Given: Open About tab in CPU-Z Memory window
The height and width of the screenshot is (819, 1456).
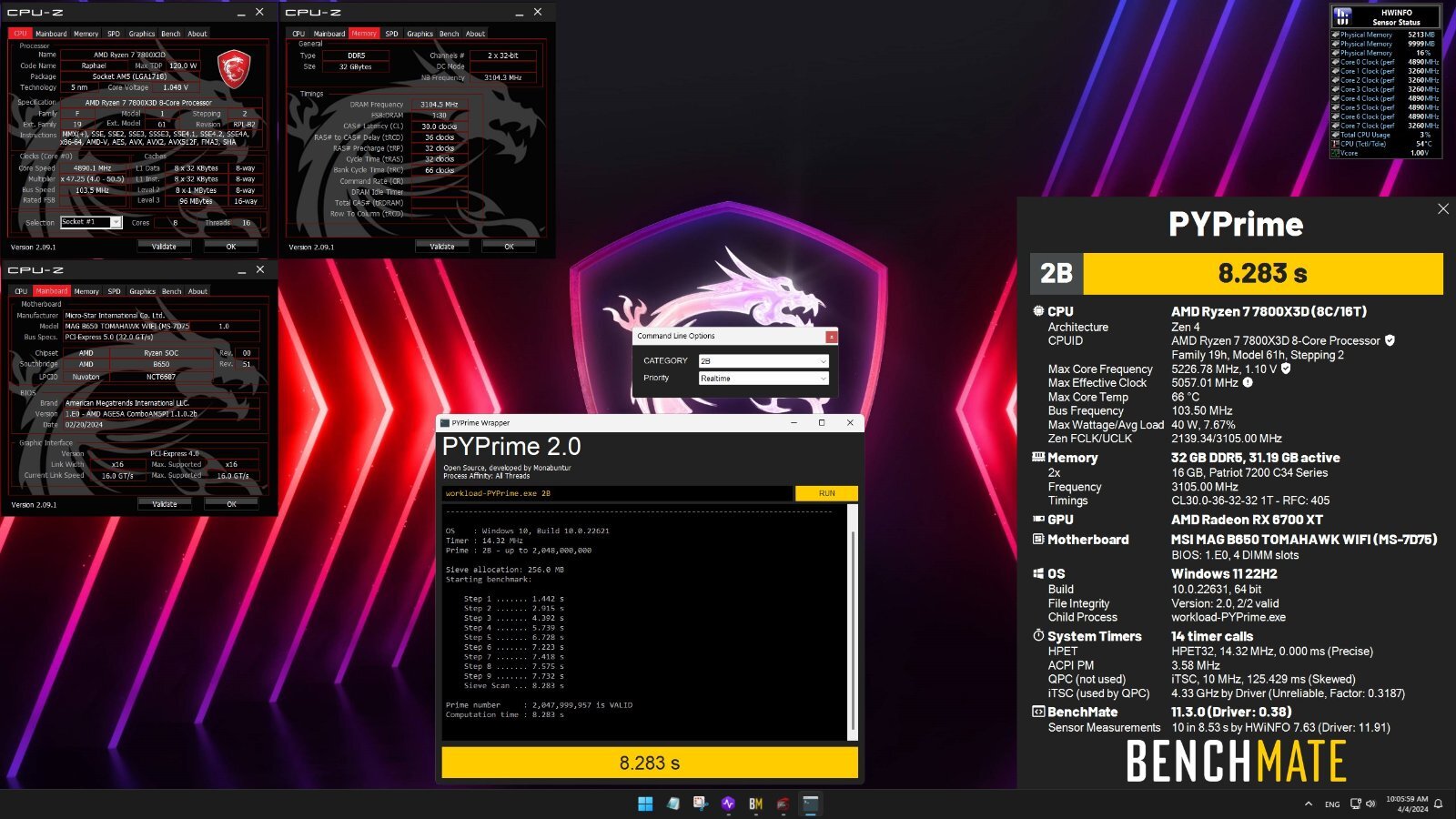Looking at the screenshot, I should (476, 34).
